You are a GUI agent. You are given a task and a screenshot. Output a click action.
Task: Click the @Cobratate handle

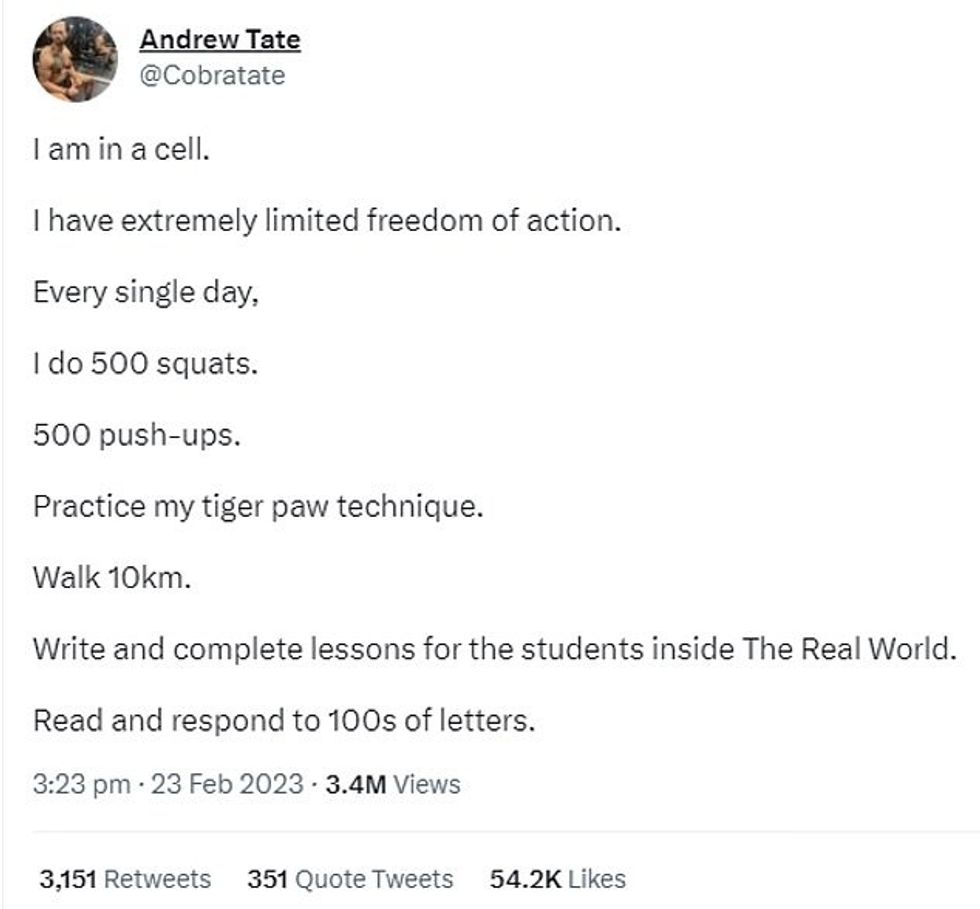coord(212,75)
